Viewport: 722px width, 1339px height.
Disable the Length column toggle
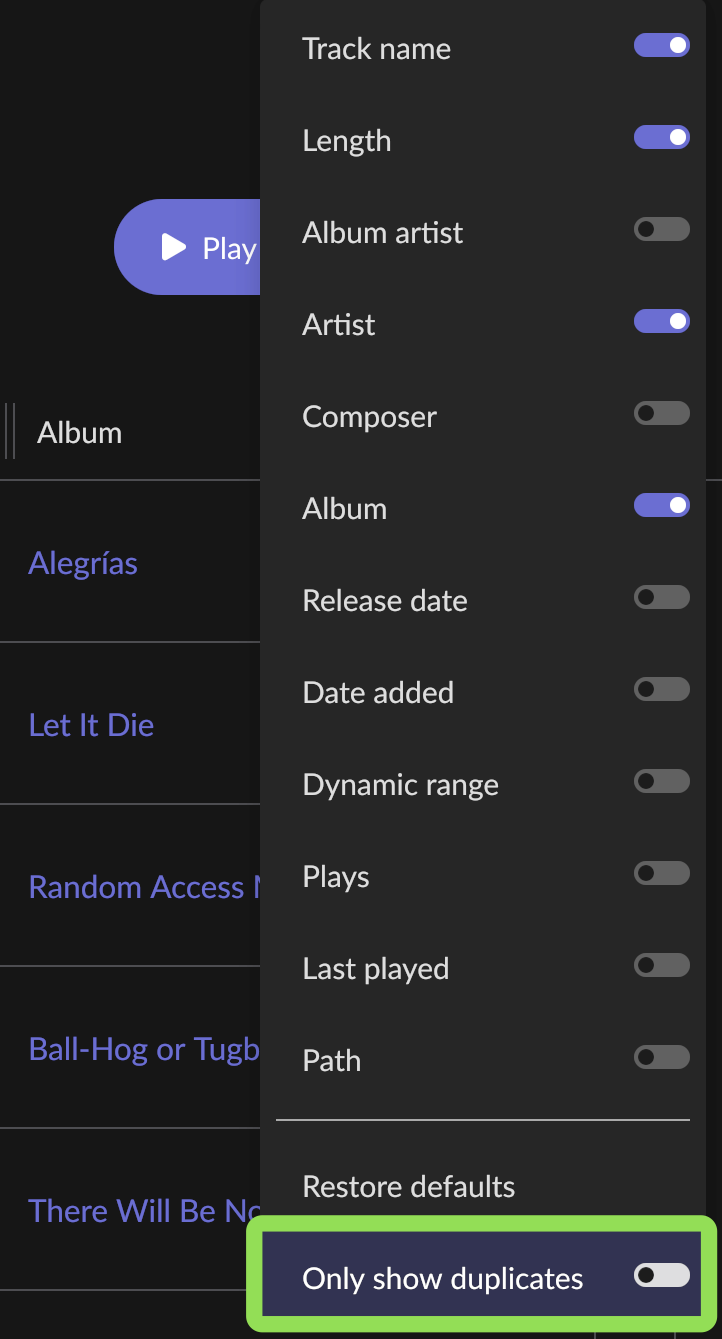661,138
